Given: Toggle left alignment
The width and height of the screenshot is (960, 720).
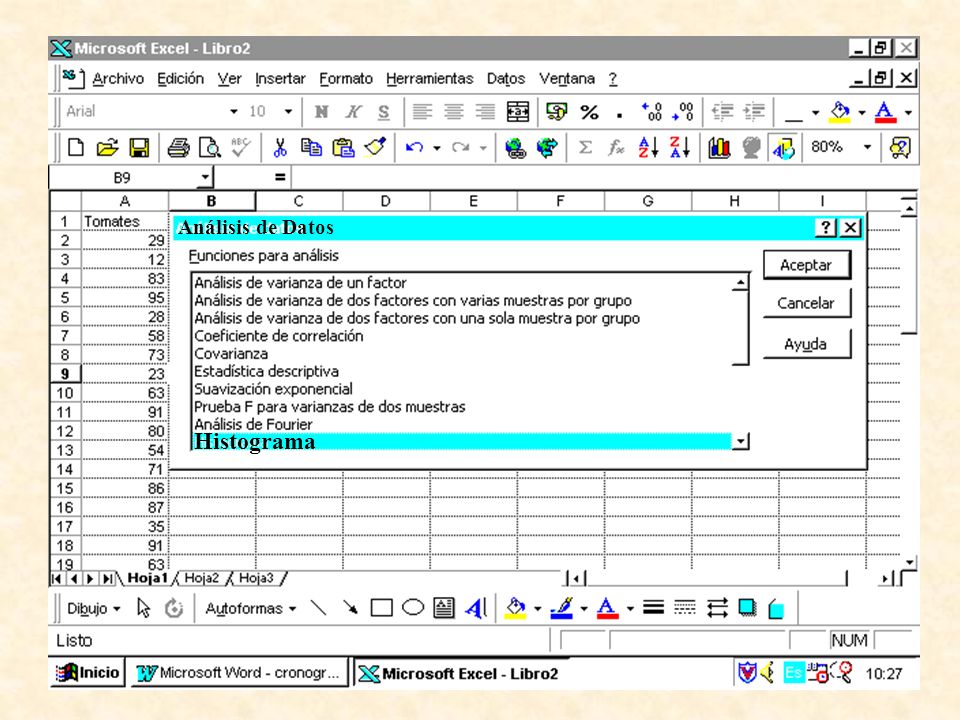Looking at the screenshot, I should [x=422, y=111].
